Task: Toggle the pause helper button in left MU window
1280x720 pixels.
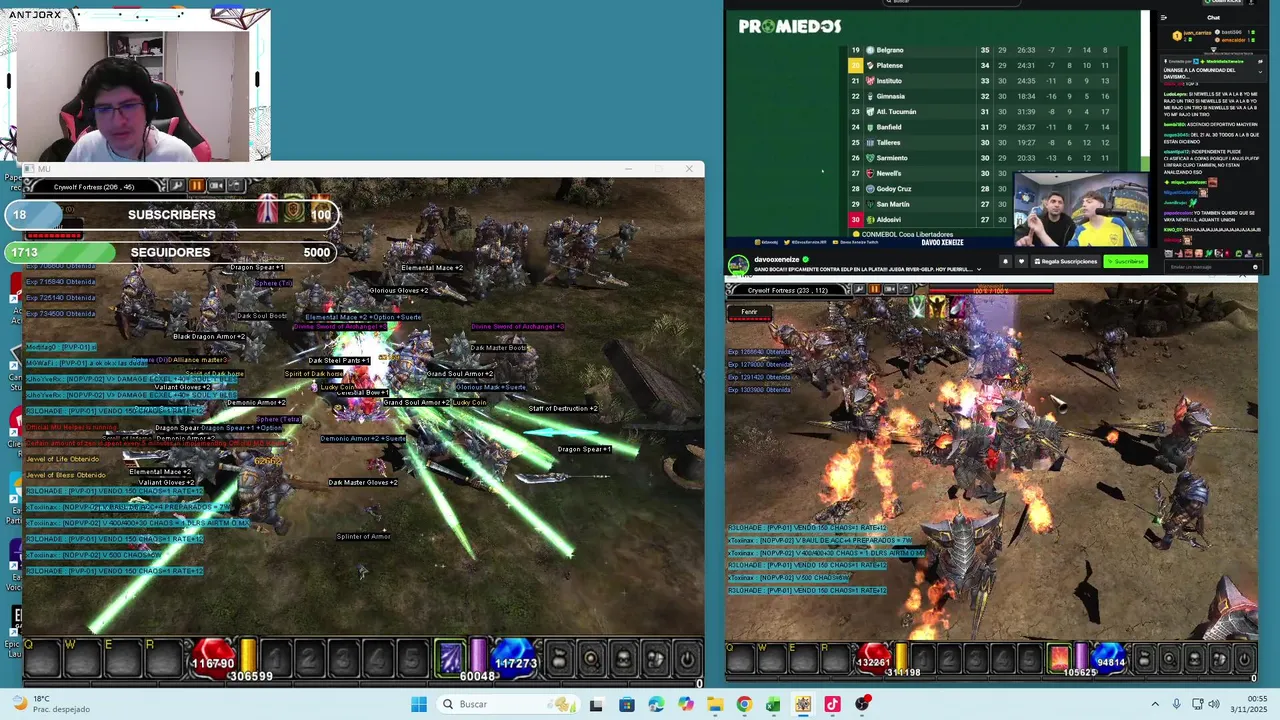Action: (197, 186)
